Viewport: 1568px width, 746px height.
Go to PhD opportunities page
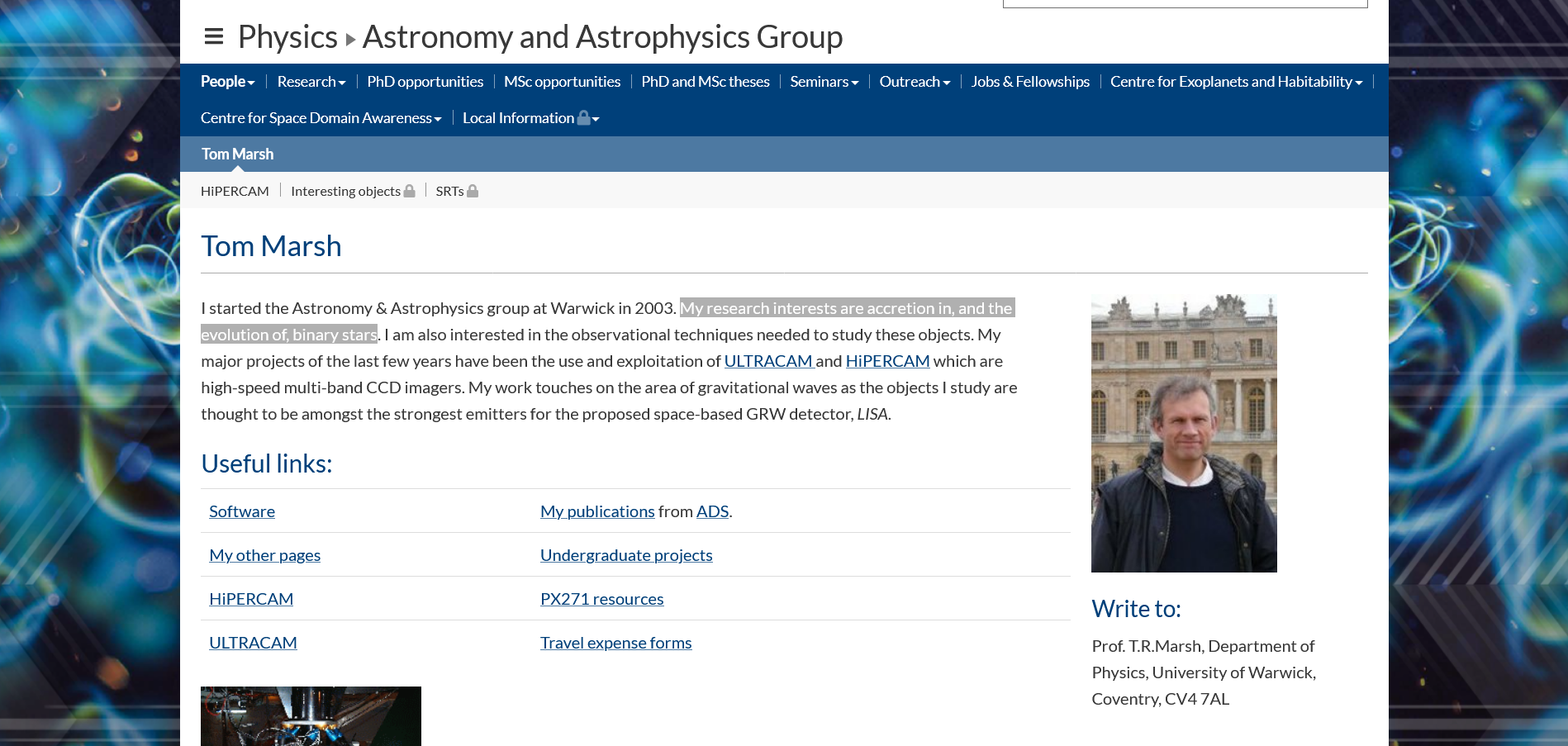[x=425, y=82]
